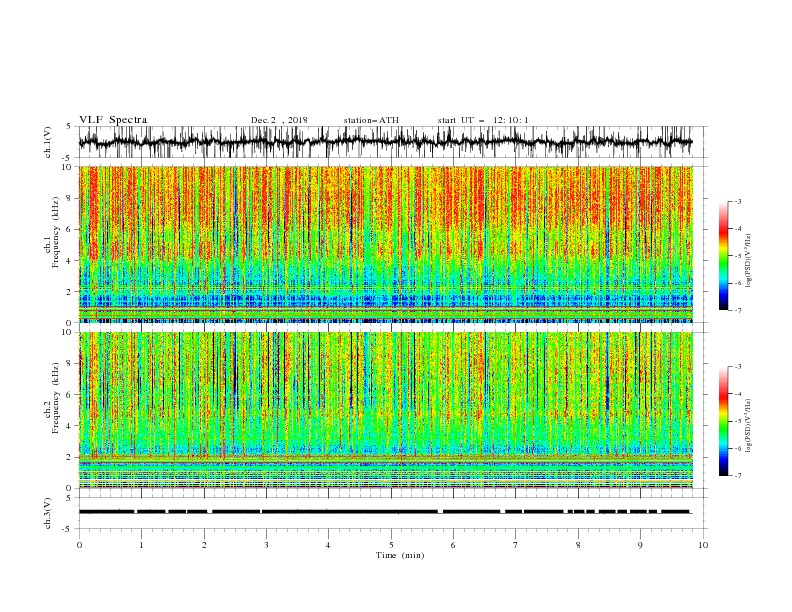This screenshot has height=612, width=792.
Task: Click the "VLF Spectra" plot title
Action: click(113, 120)
